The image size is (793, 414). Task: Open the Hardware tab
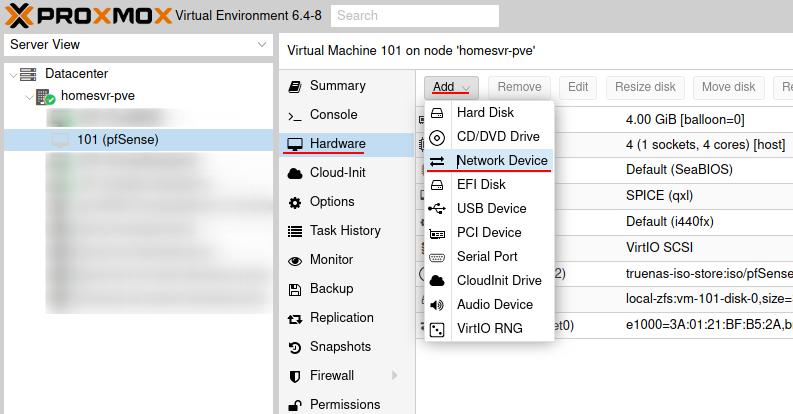coord(347,144)
